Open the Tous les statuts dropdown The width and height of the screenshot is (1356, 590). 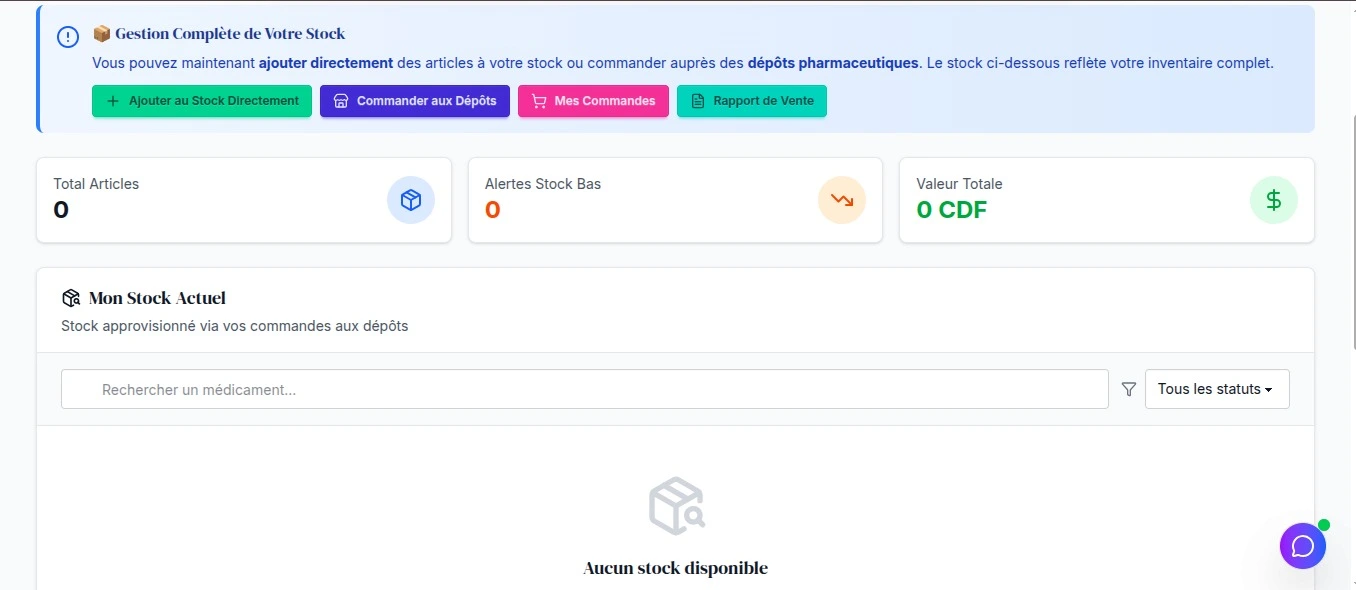tap(1216, 389)
